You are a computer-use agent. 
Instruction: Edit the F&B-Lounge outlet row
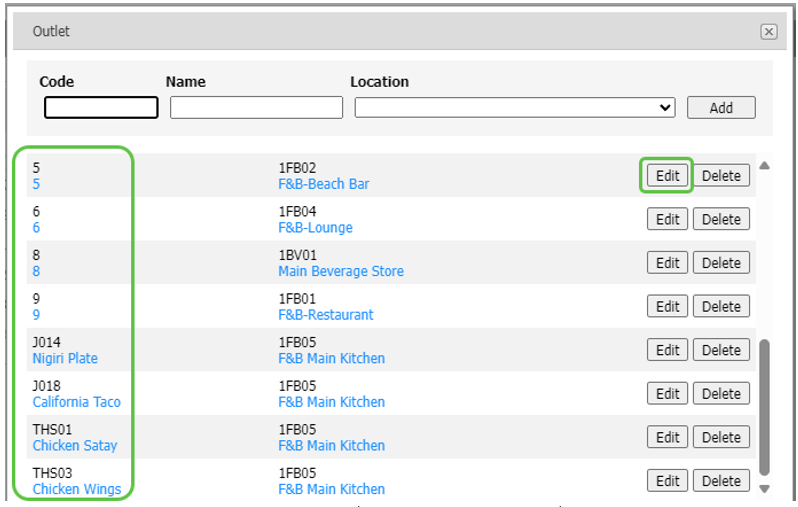point(667,220)
